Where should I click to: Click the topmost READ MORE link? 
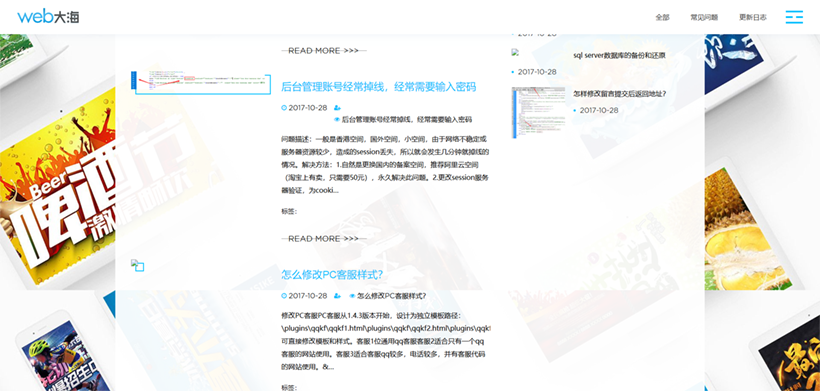(324, 51)
